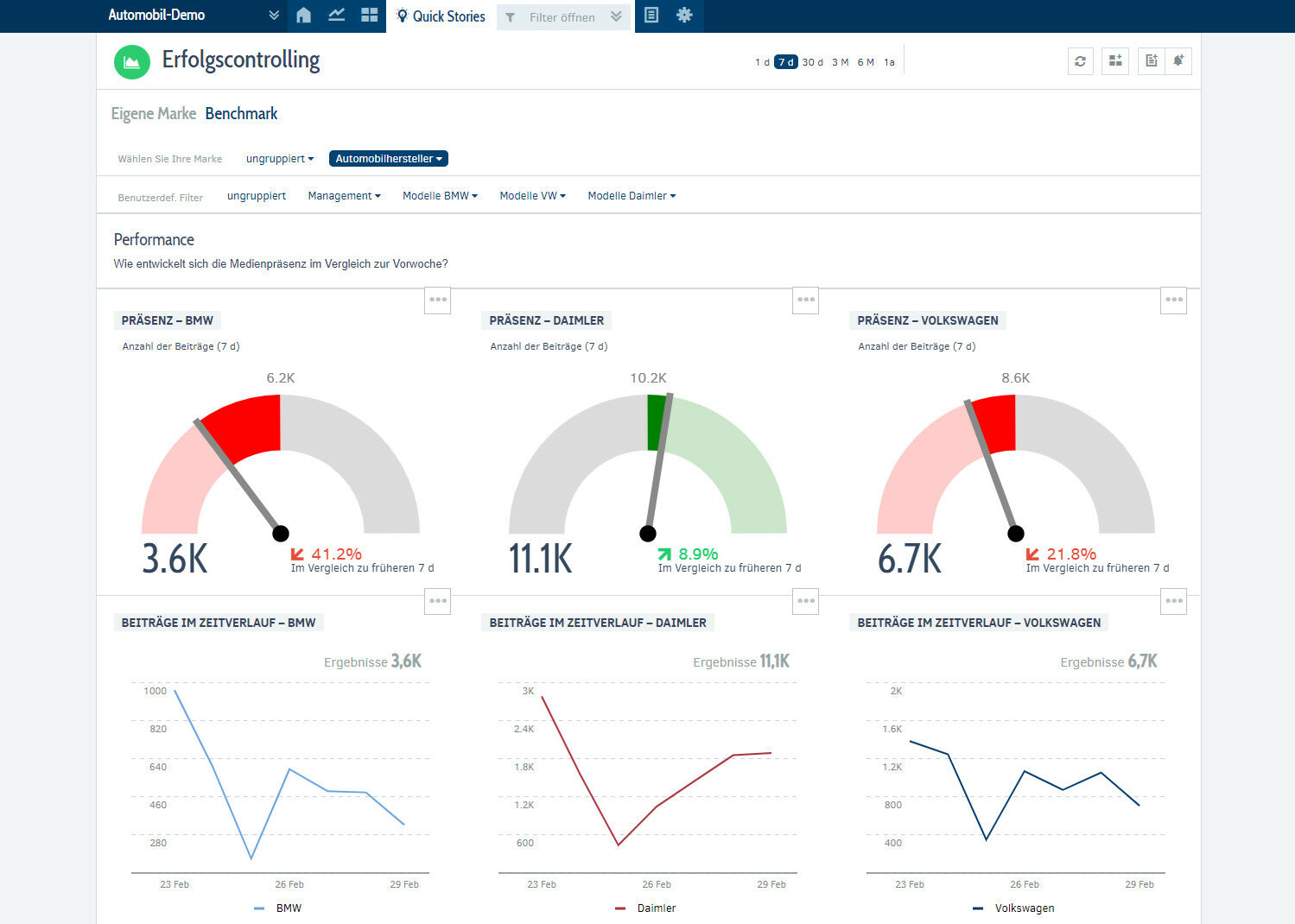Click BMW red down-arrow trend icon
This screenshot has width=1295, height=924.
pyautogui.click(x=297, y=554)
